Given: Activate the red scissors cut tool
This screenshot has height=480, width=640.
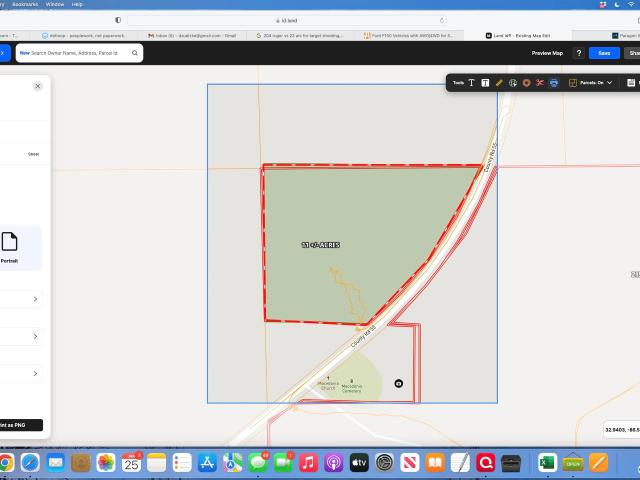Looking at the screenshot, I should coord(540,83).
